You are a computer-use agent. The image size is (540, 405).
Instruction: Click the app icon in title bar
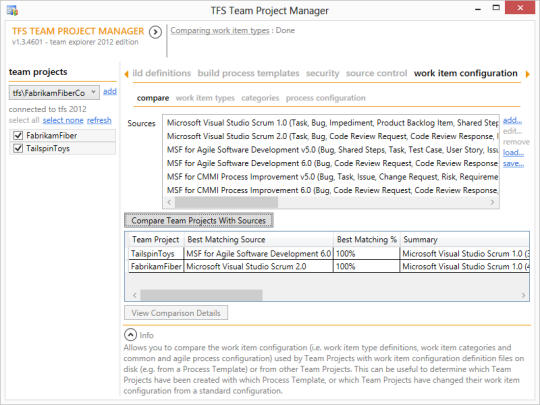click(12, 11)
